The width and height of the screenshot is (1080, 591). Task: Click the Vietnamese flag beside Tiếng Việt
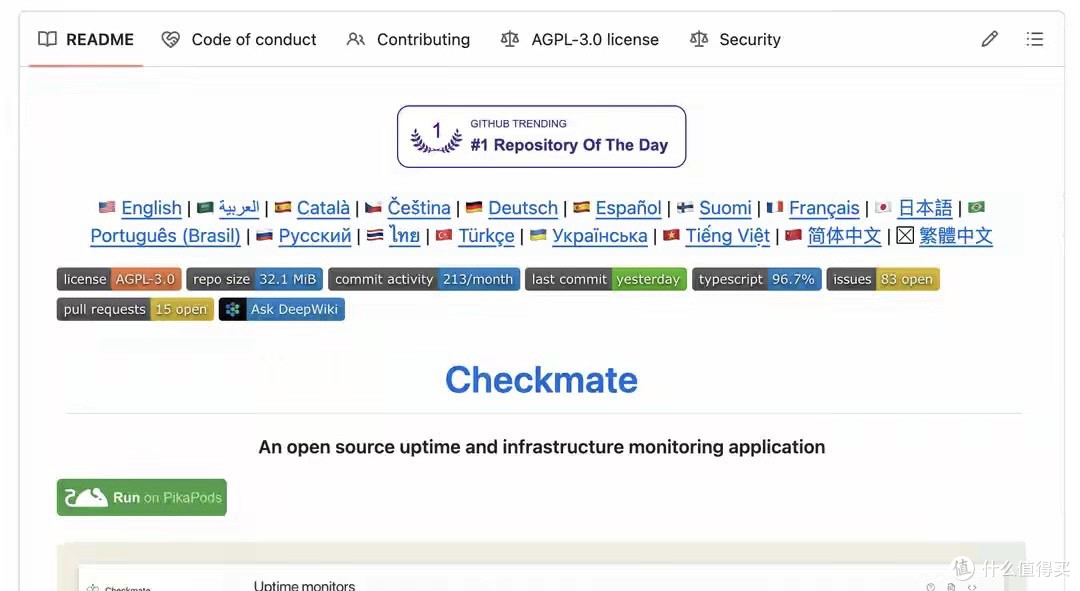(671, 235)
